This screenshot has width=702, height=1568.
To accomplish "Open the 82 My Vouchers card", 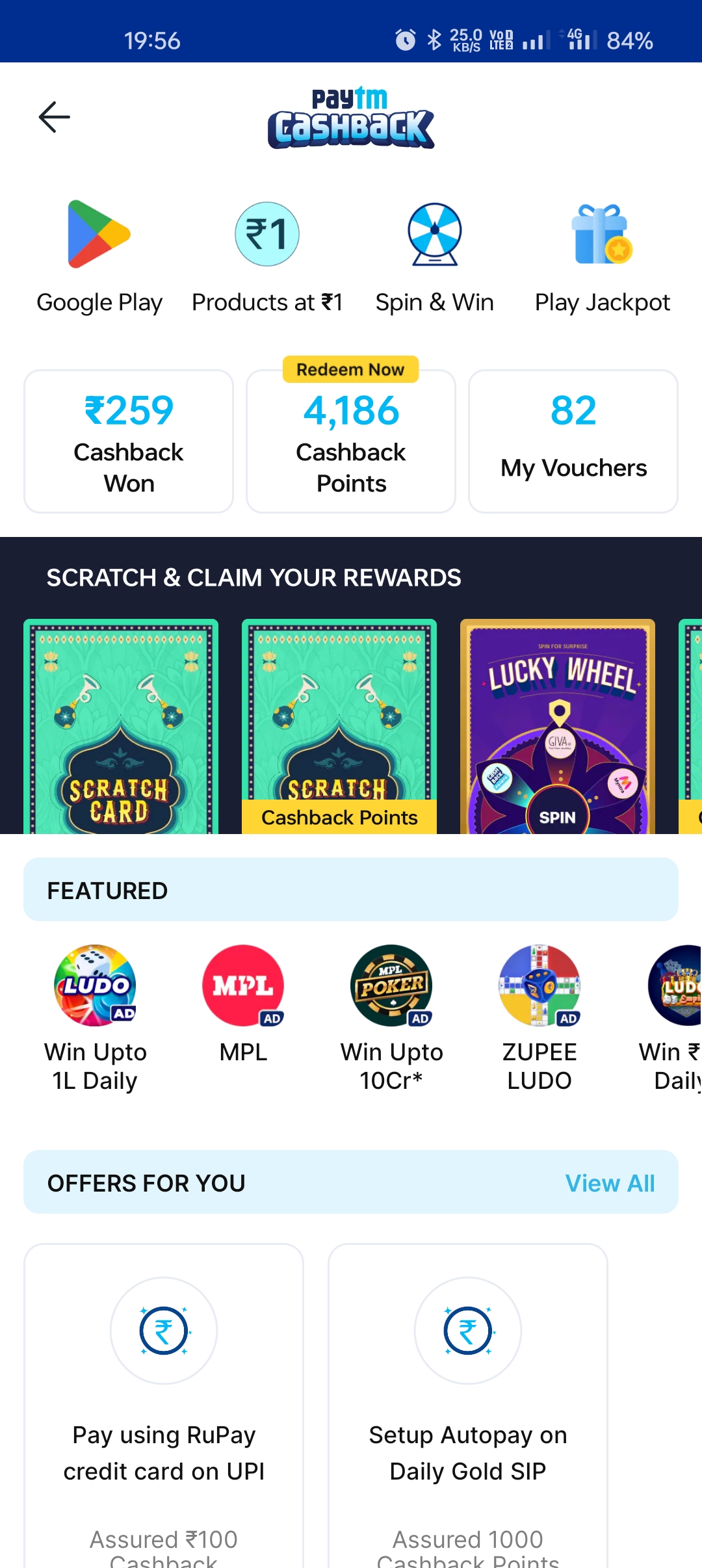I will pos(573,441).
